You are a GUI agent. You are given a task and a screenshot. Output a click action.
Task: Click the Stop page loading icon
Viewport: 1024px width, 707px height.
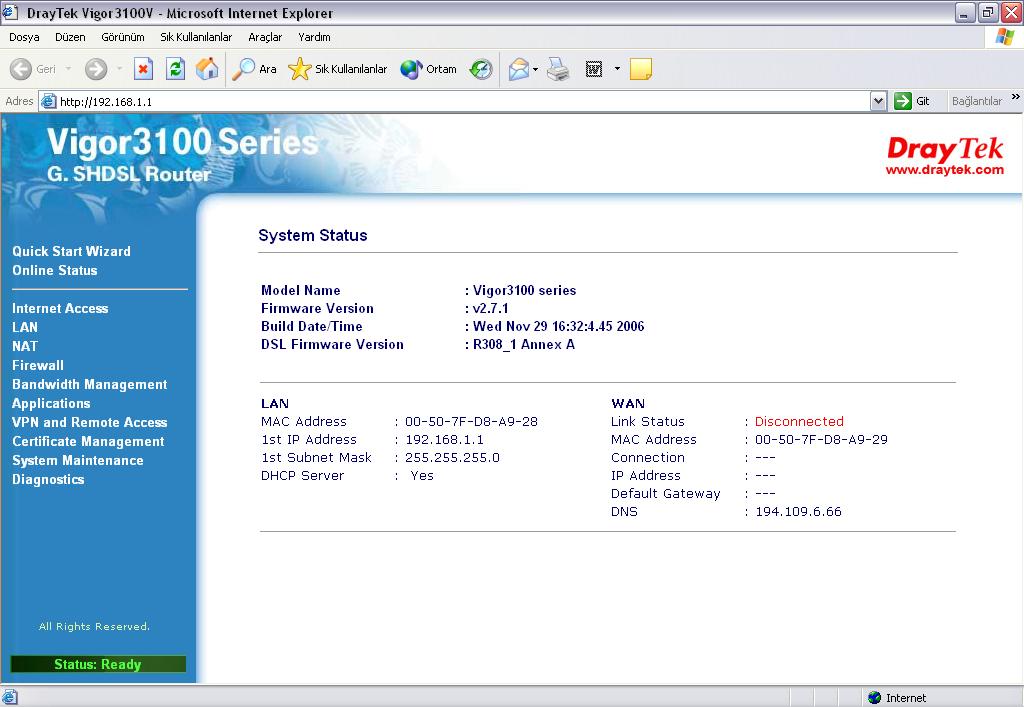click(143, 69)
